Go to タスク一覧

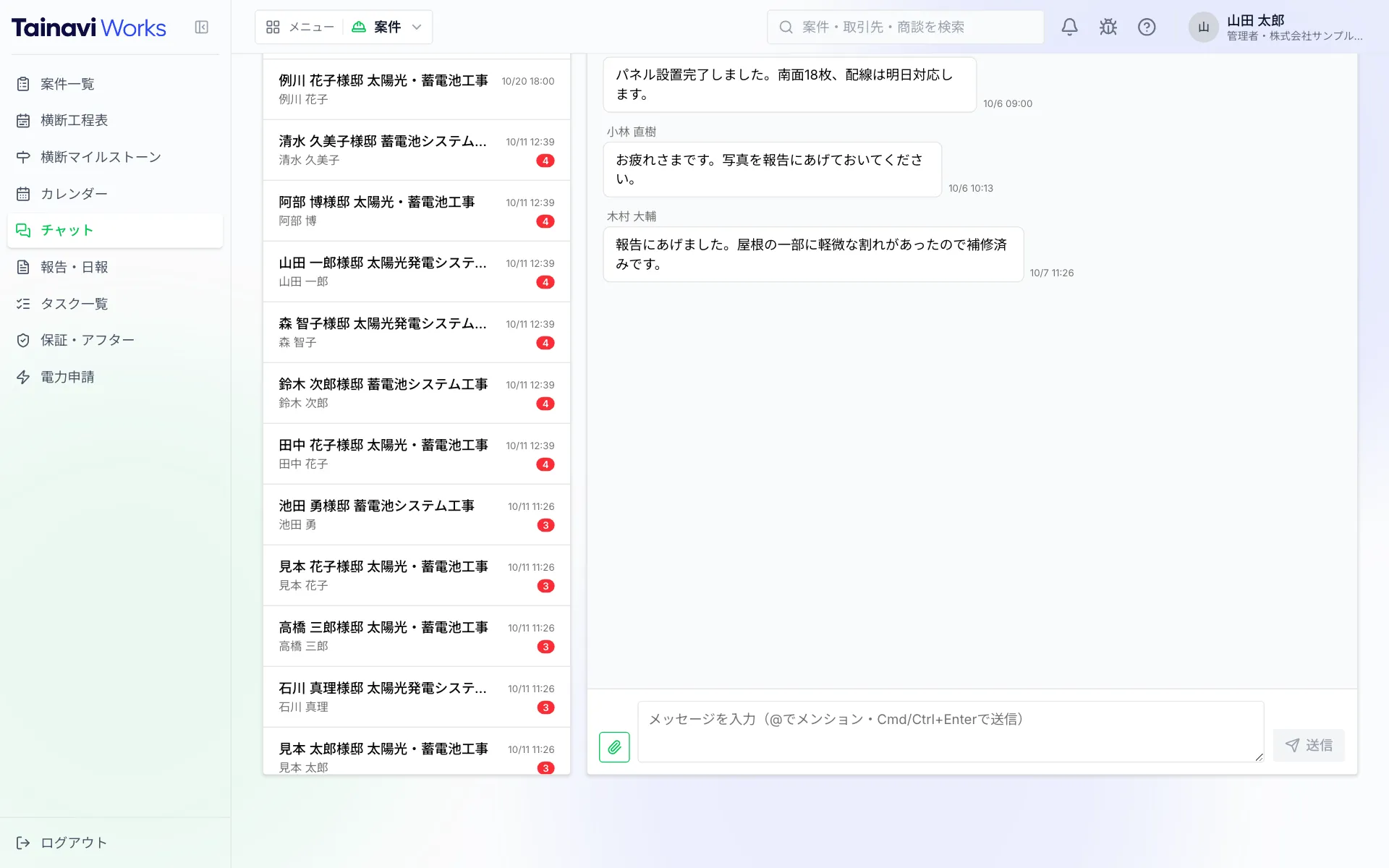[x=115, y=304]
